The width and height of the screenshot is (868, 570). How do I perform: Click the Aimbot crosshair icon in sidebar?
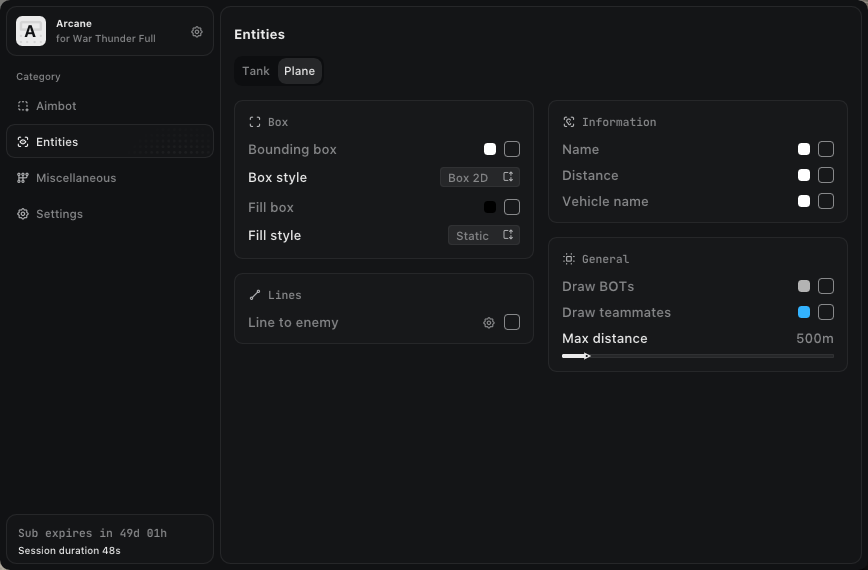click(x=23, y=106)
